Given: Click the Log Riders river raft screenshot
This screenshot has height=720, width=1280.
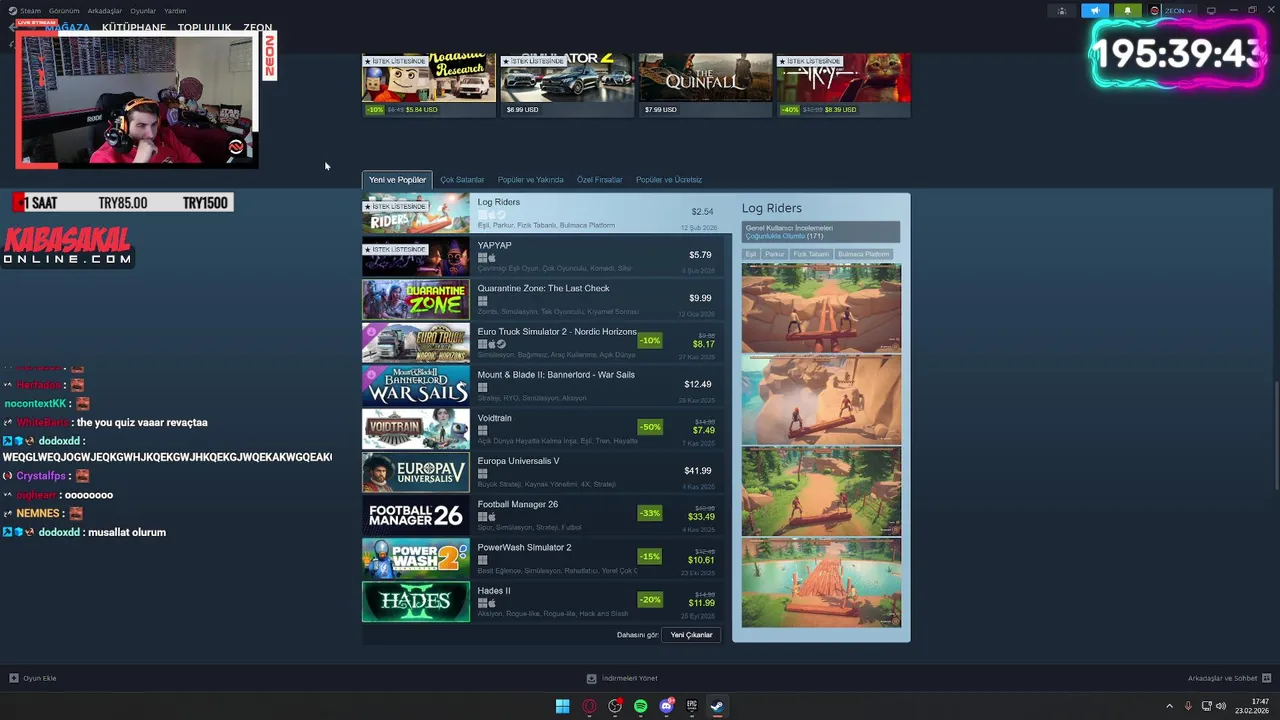Looking at the screenshot, I should (x=821, y=583).
